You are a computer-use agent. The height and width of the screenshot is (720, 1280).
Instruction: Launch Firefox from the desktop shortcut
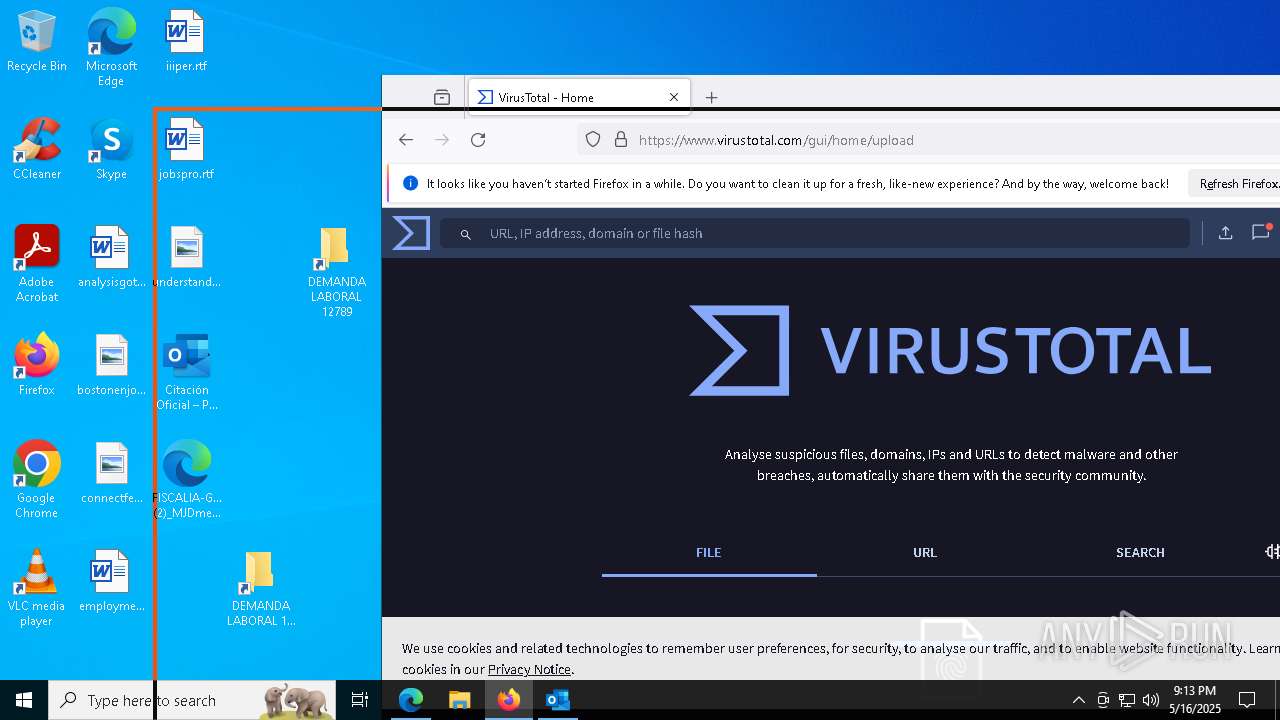click(37, 365)
